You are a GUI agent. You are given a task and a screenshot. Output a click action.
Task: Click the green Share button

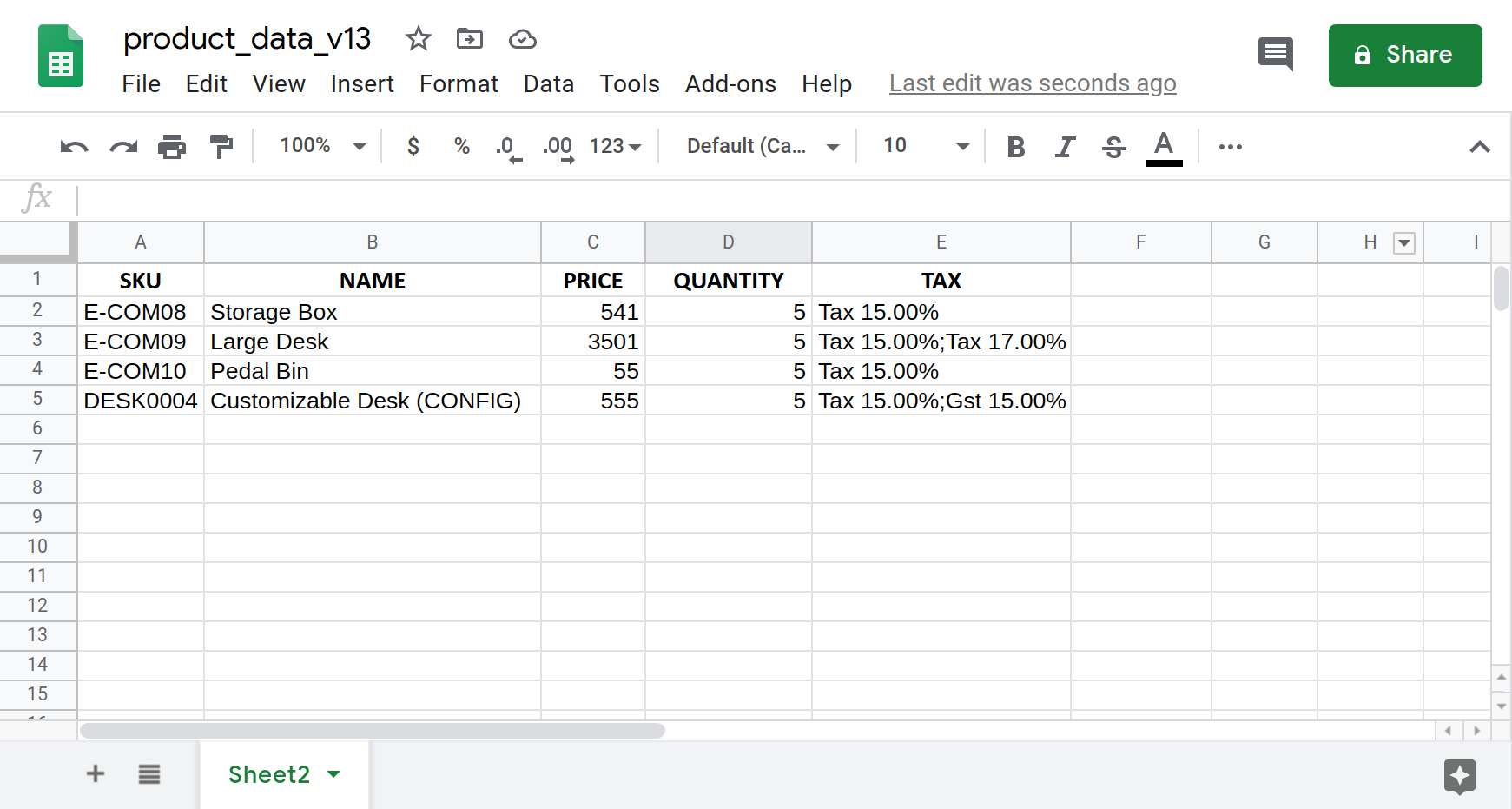click(1405, 55)
